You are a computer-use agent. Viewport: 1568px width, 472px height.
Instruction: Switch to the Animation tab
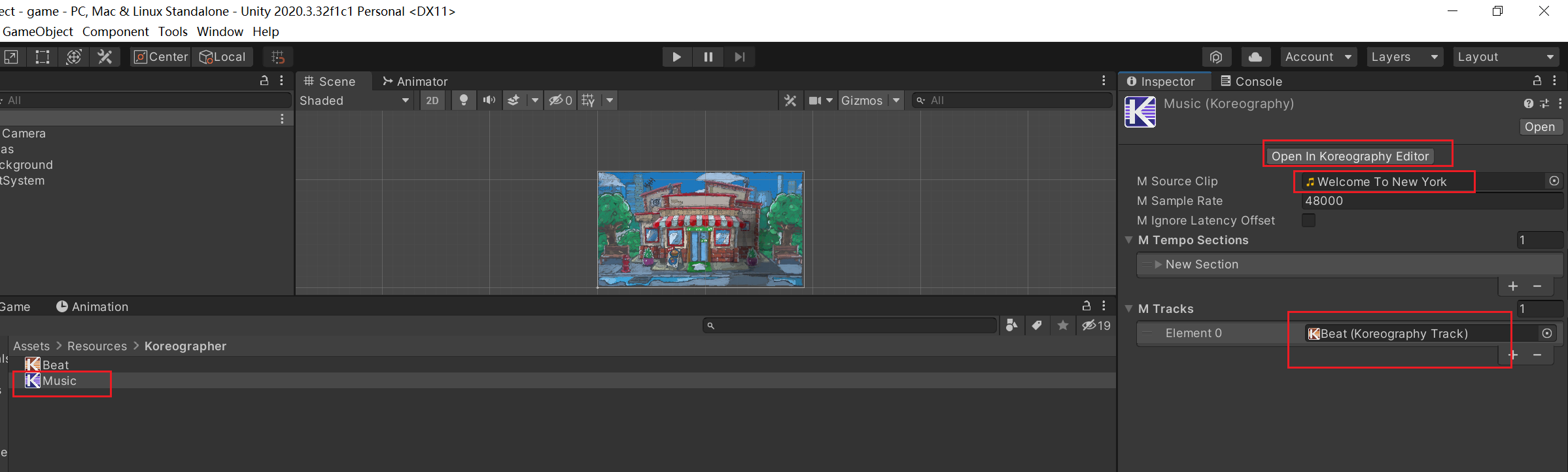[92, 306]
